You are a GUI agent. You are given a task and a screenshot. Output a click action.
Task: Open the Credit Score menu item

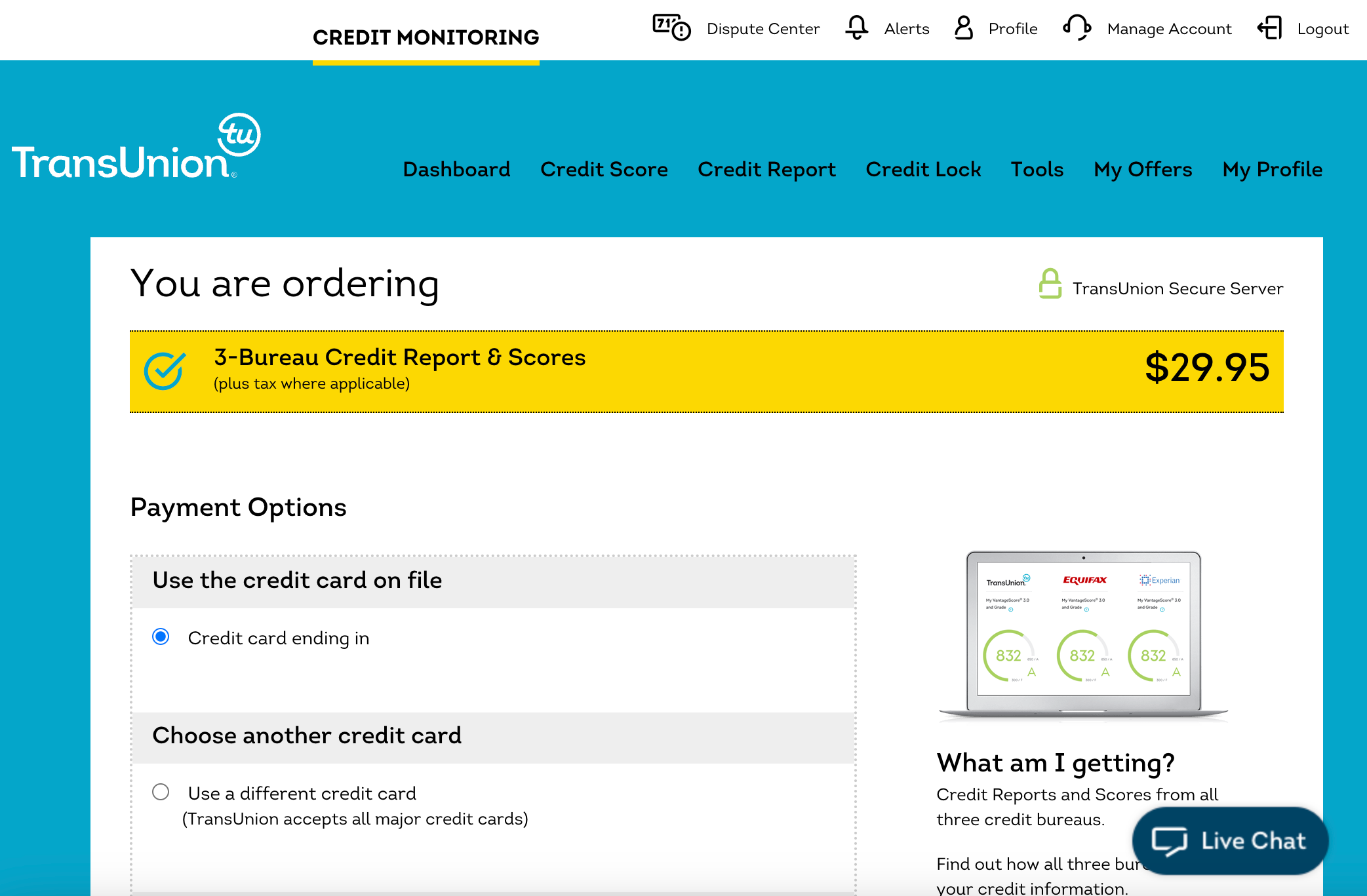(x=604, y=169)
